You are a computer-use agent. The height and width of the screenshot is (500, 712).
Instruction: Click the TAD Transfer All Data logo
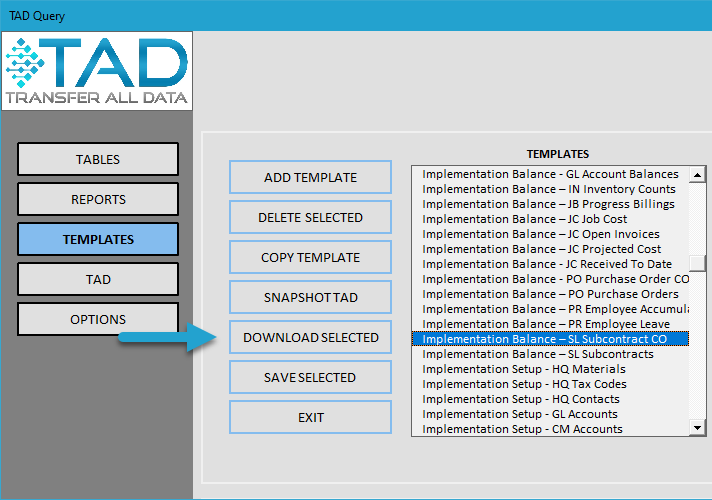pos(97,71)
